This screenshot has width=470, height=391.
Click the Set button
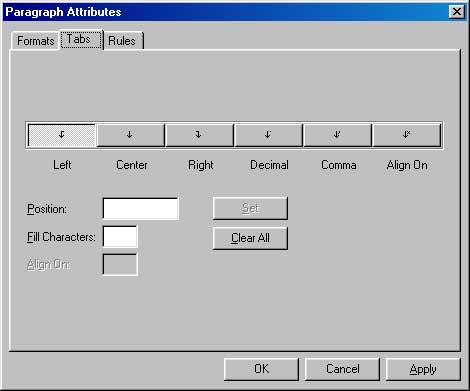coord(250,208)
